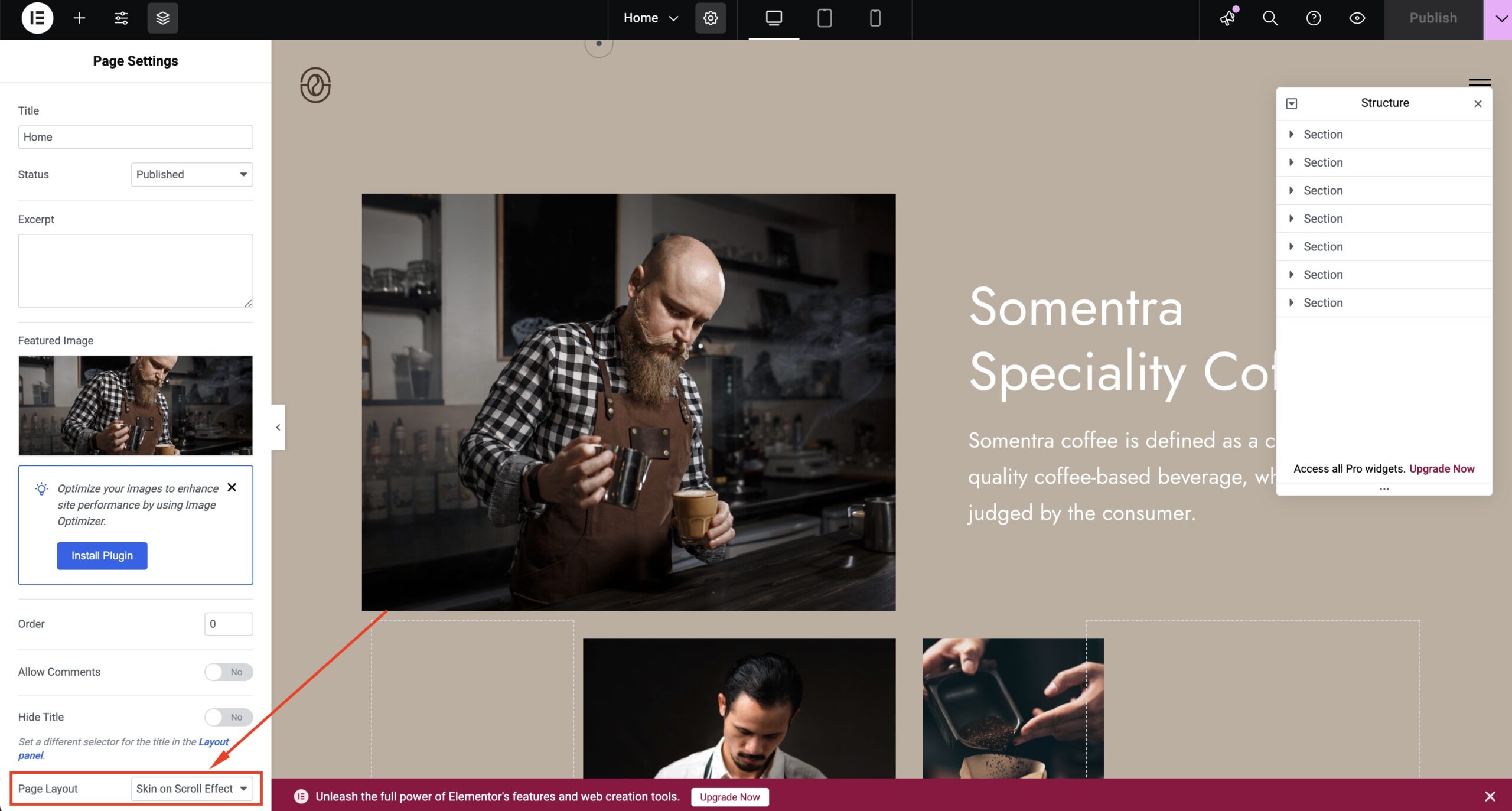The width and height of the screenshot is (1512, 811).
Task: Expand the third Section in Structure
Action: pyautogui.click(x=1291, y=190)
